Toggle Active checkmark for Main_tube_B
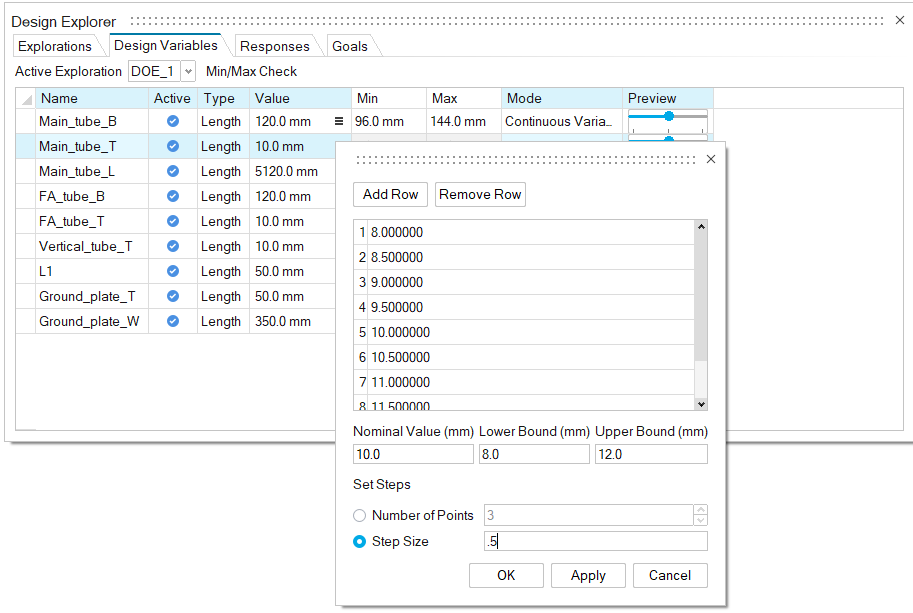The image size is (913, 613). click(172, 121)
